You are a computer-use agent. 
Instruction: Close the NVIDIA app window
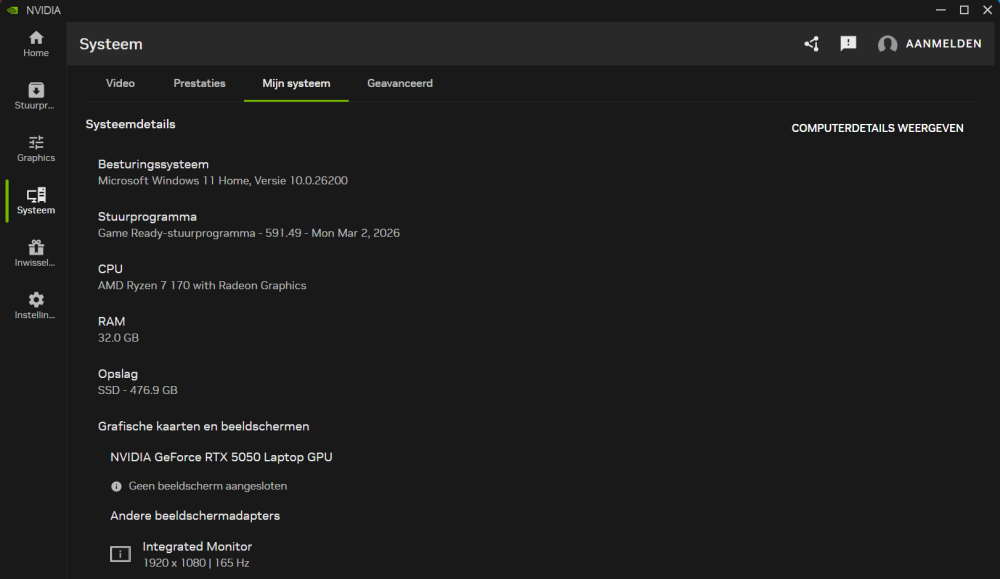987,10
